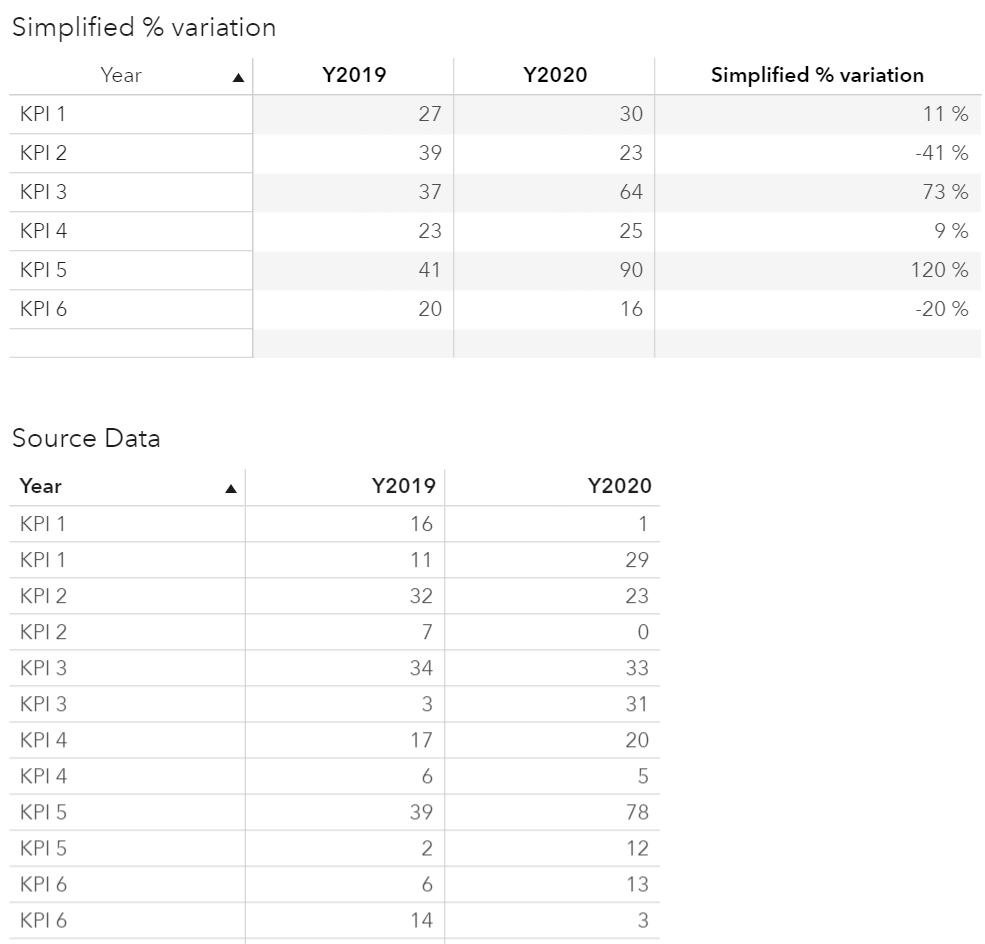Select the KPI 2 row label with -41 % variation
This screenshot has width=985, height=944.
pyautogui.click(x=43, y=153)
